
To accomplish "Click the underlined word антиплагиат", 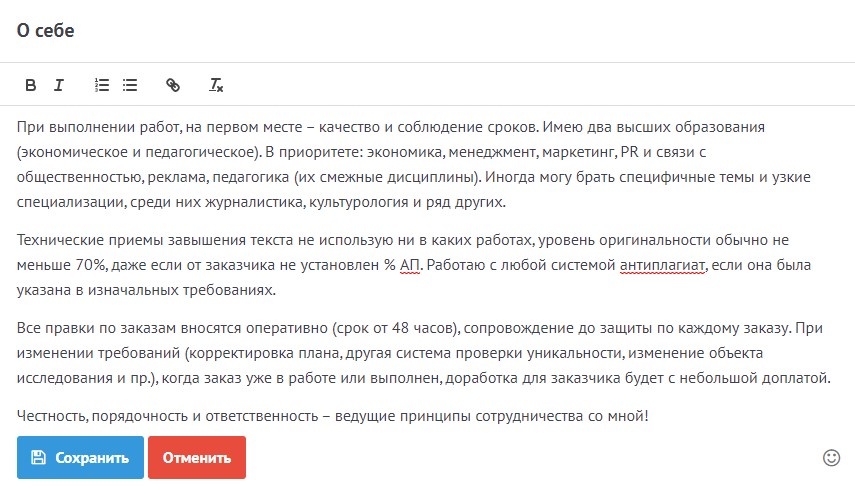I will point(662,265).
